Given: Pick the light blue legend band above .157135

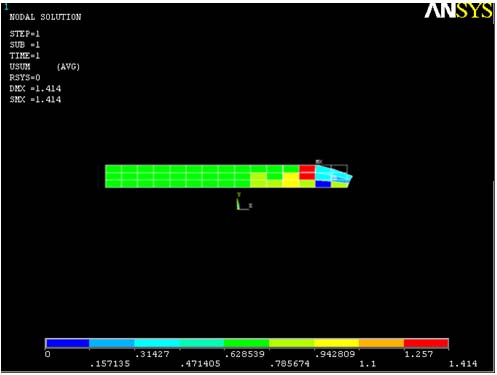Looking at the screenshot, I should 112,343.
